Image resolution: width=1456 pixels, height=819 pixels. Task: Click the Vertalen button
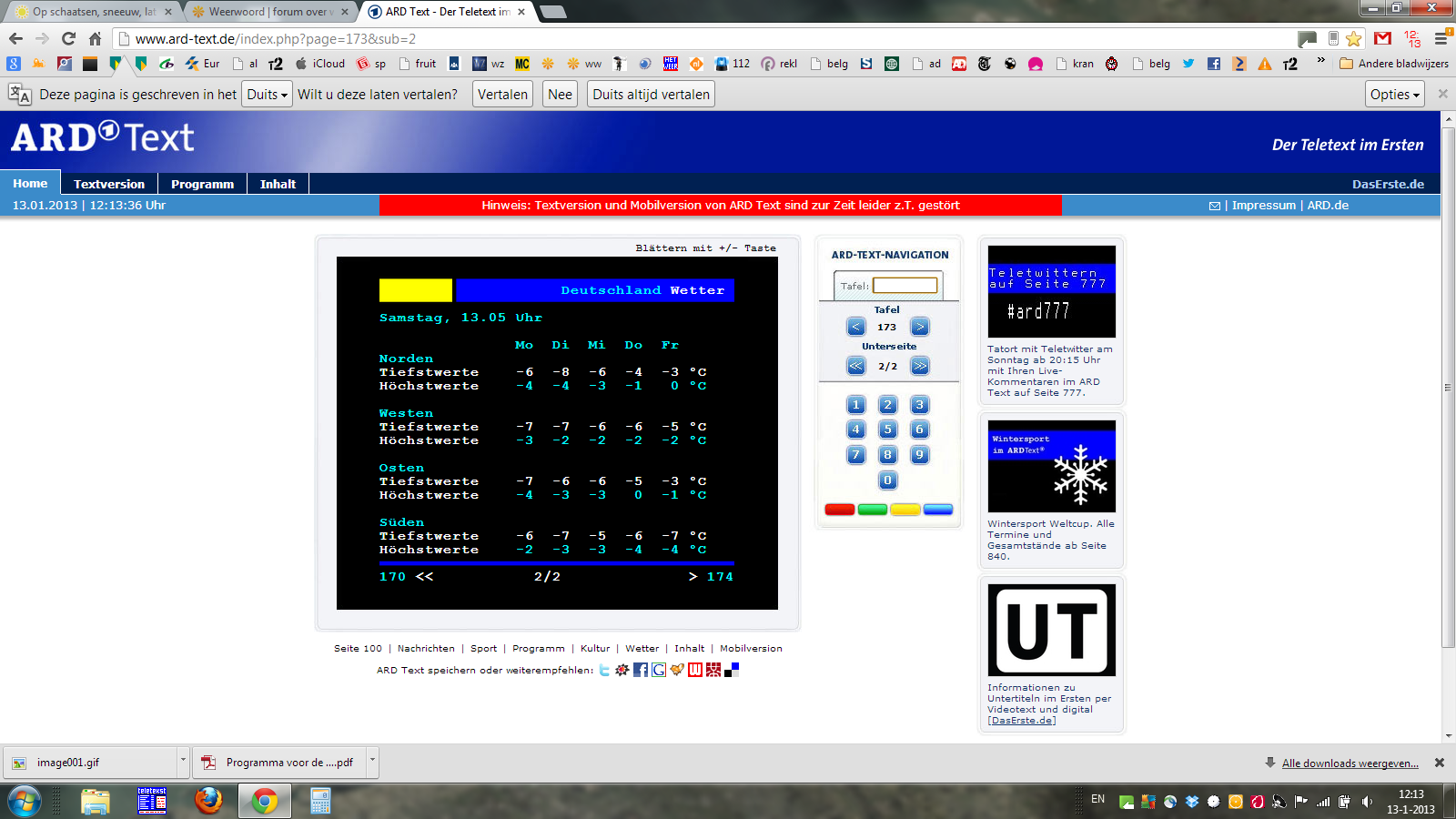pos(502,95)
